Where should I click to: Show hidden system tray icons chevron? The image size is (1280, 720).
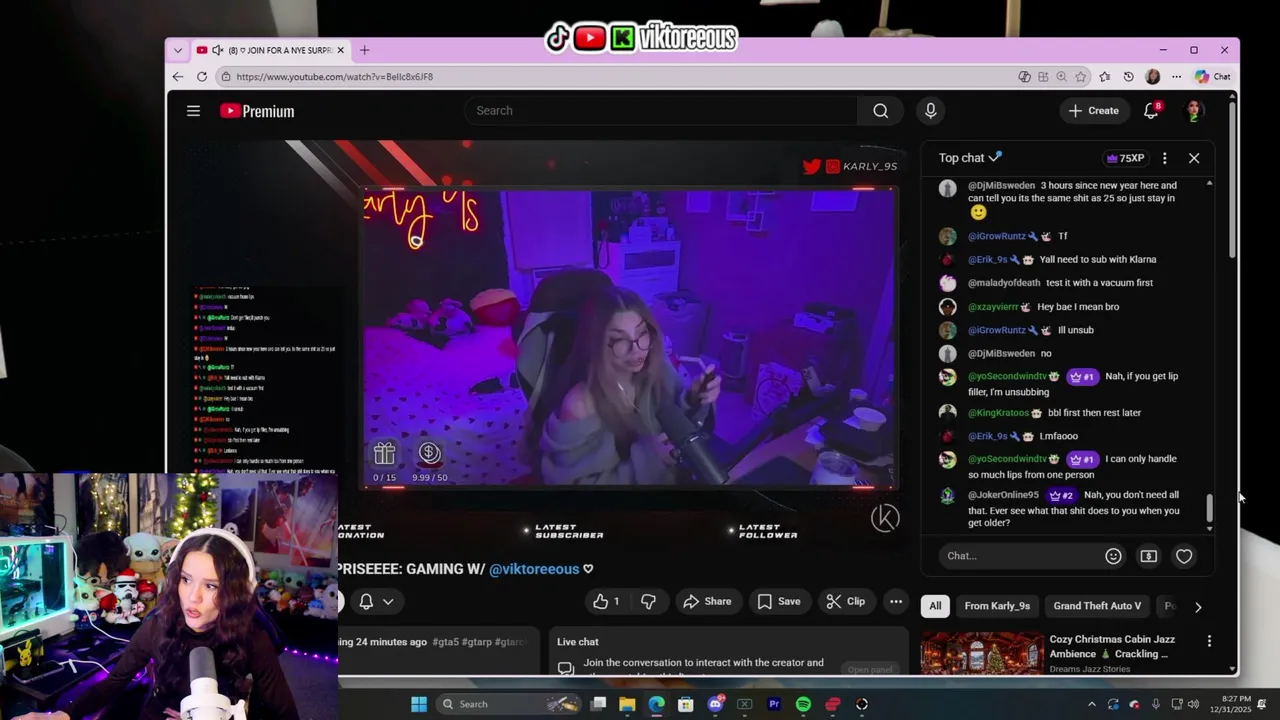click(1092, 704)
